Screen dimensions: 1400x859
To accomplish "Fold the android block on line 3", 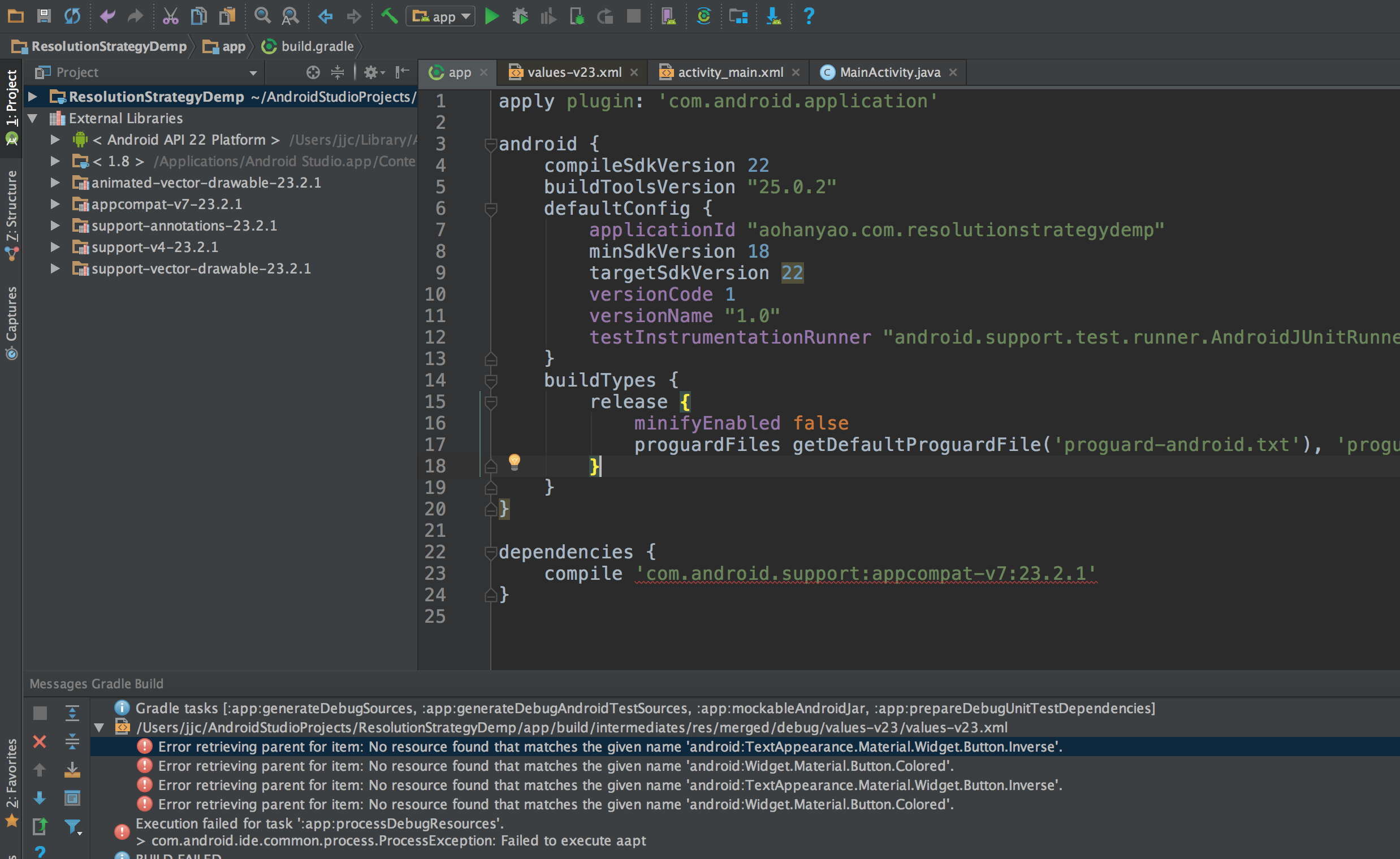I will (x=491, y=145).
